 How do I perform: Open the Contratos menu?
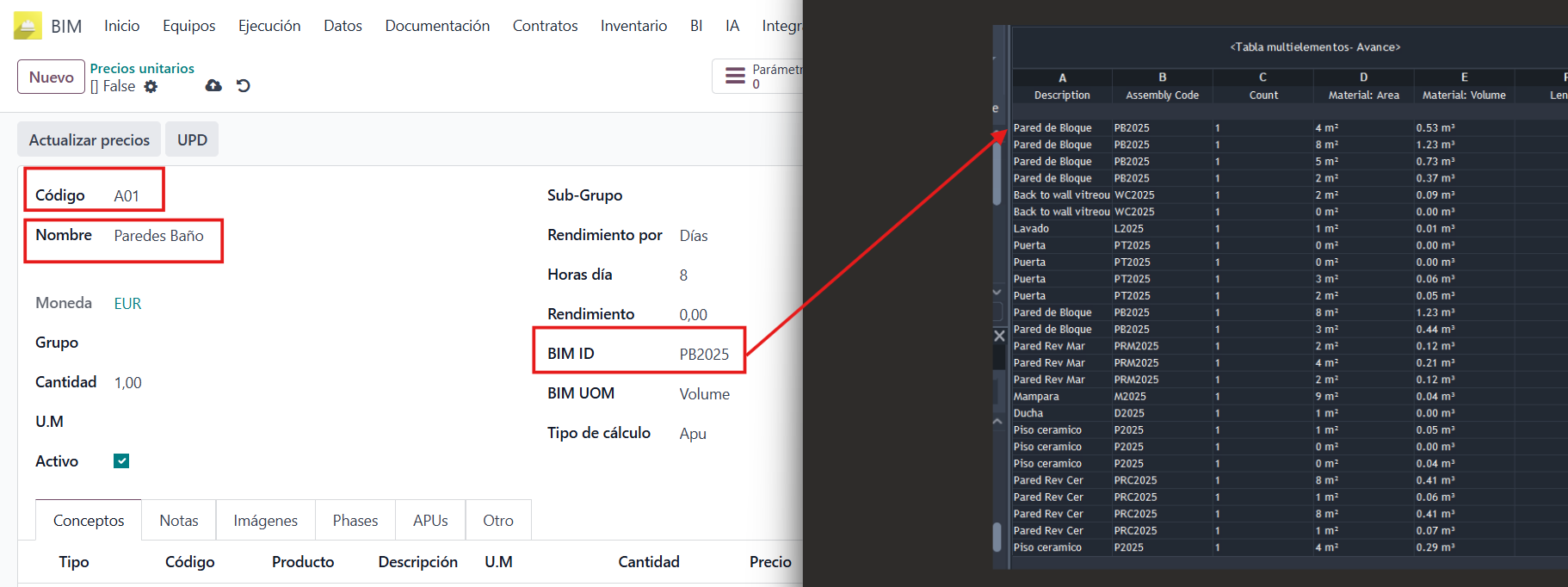coord(545,26)
